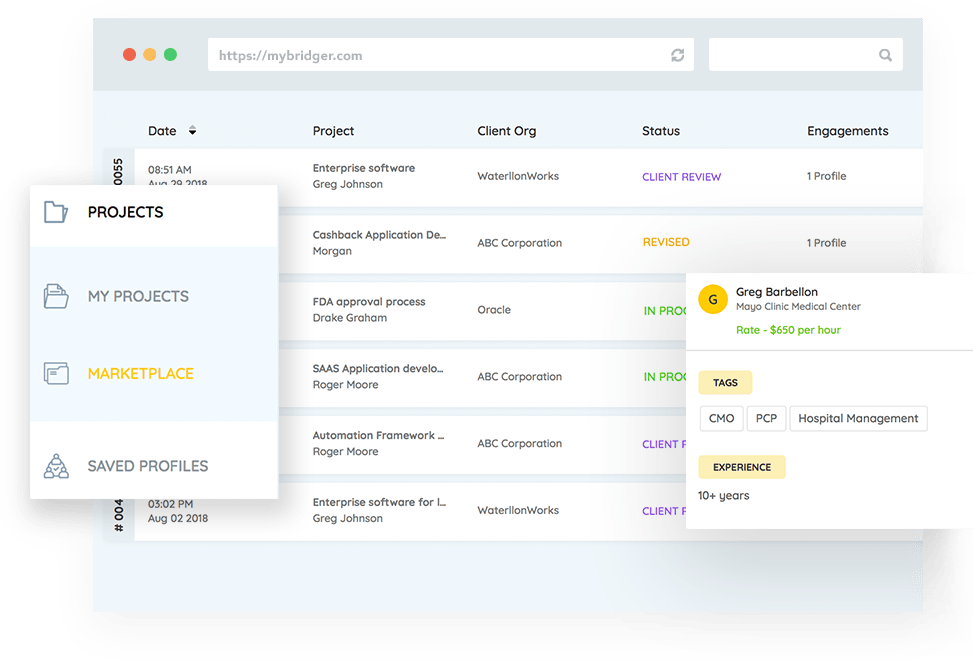The width and height of the screenshot is (973, 660).
Task: Toggle the Date column sort arrow
Action: tap(192, 131)
